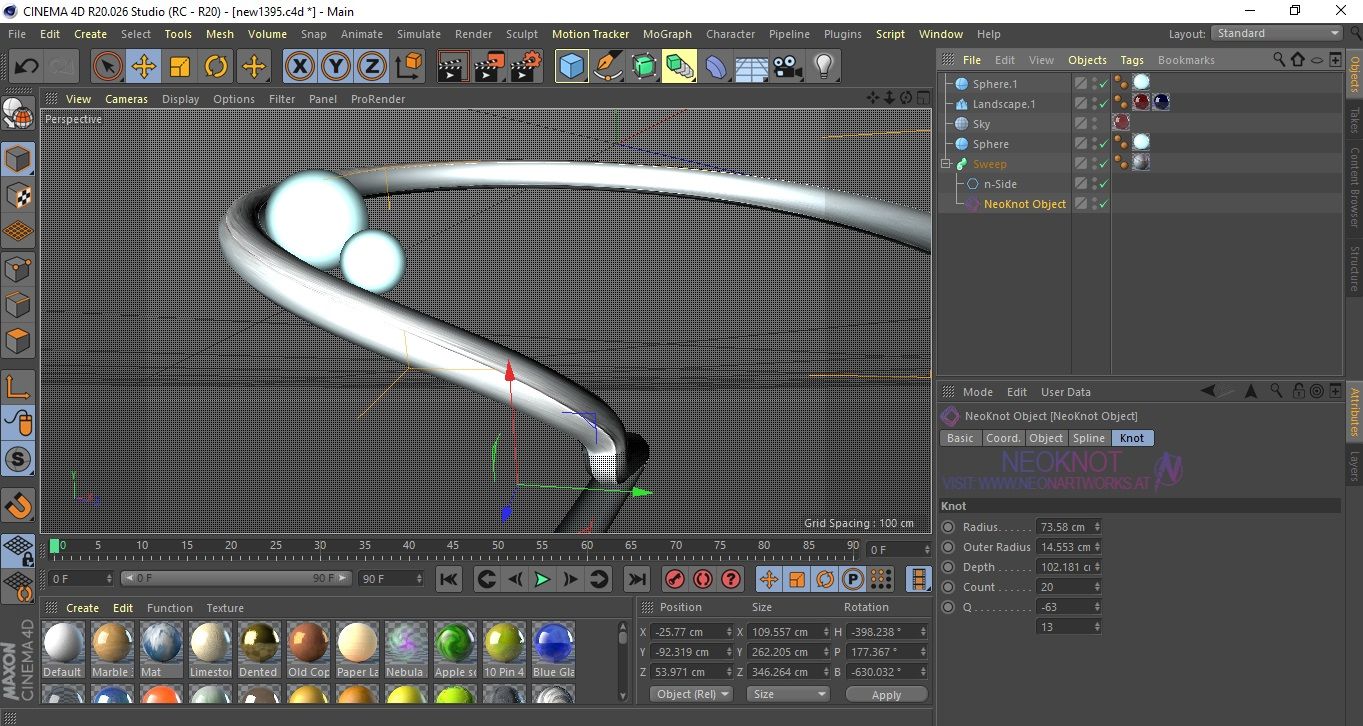
Task: Add a Camera object
Action: pos(787,67)
